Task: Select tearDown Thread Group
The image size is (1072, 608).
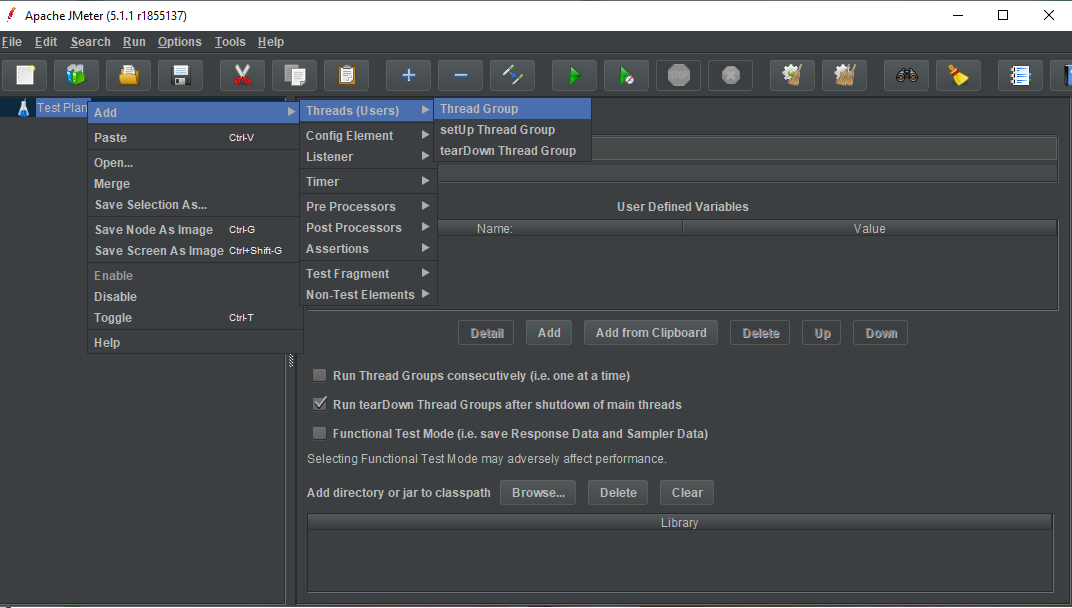Action: (x=512, y=150)
